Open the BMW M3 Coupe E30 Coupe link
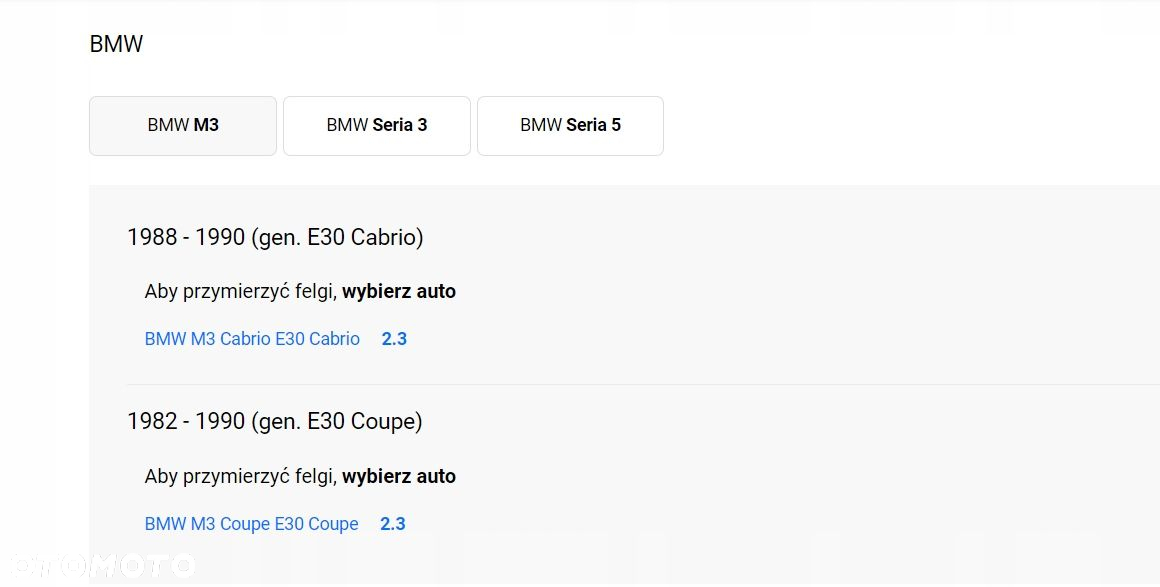 pyautogui.click(x=252, y=524)
